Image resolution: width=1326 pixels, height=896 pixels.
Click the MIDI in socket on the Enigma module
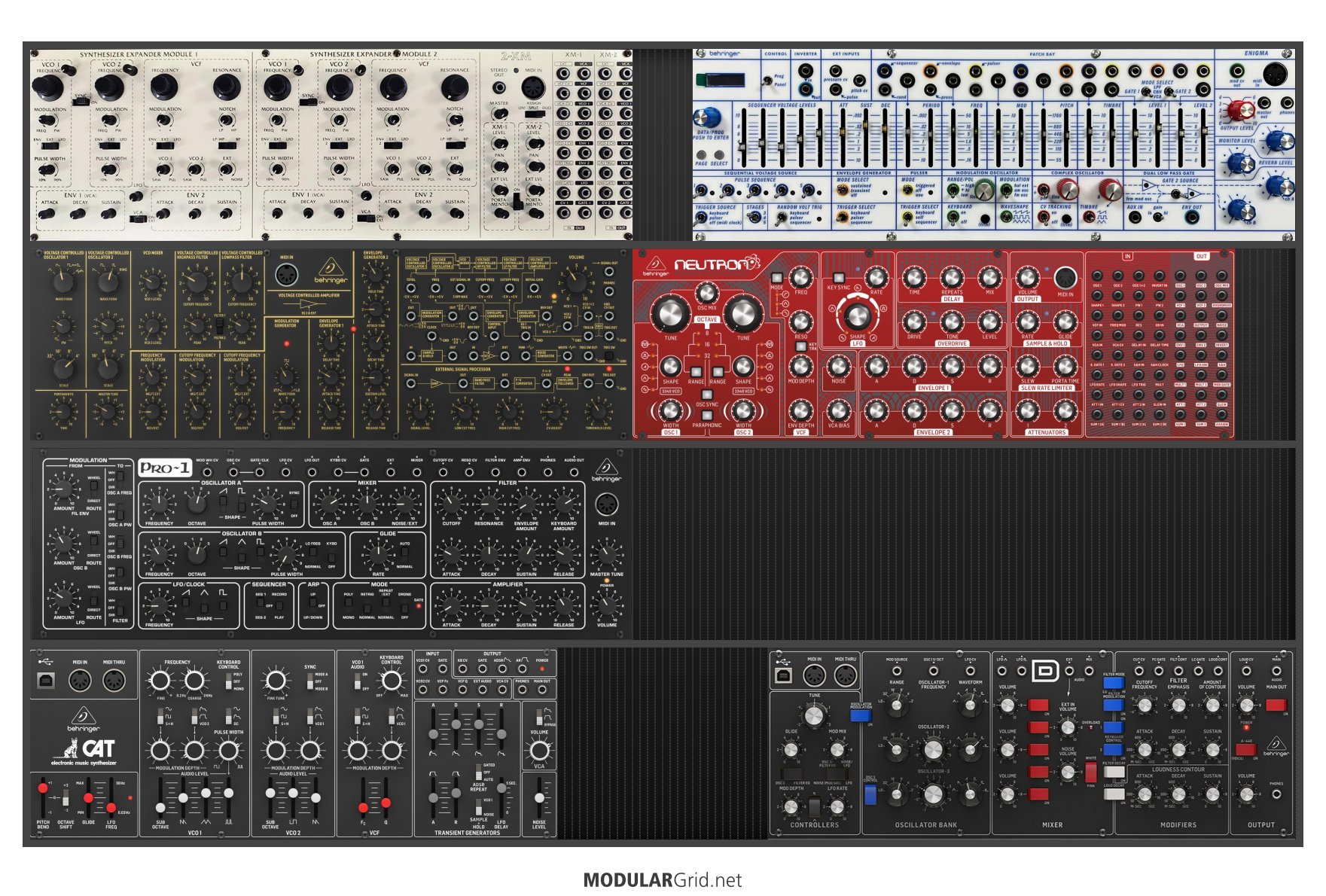(x=1274, y=74)
